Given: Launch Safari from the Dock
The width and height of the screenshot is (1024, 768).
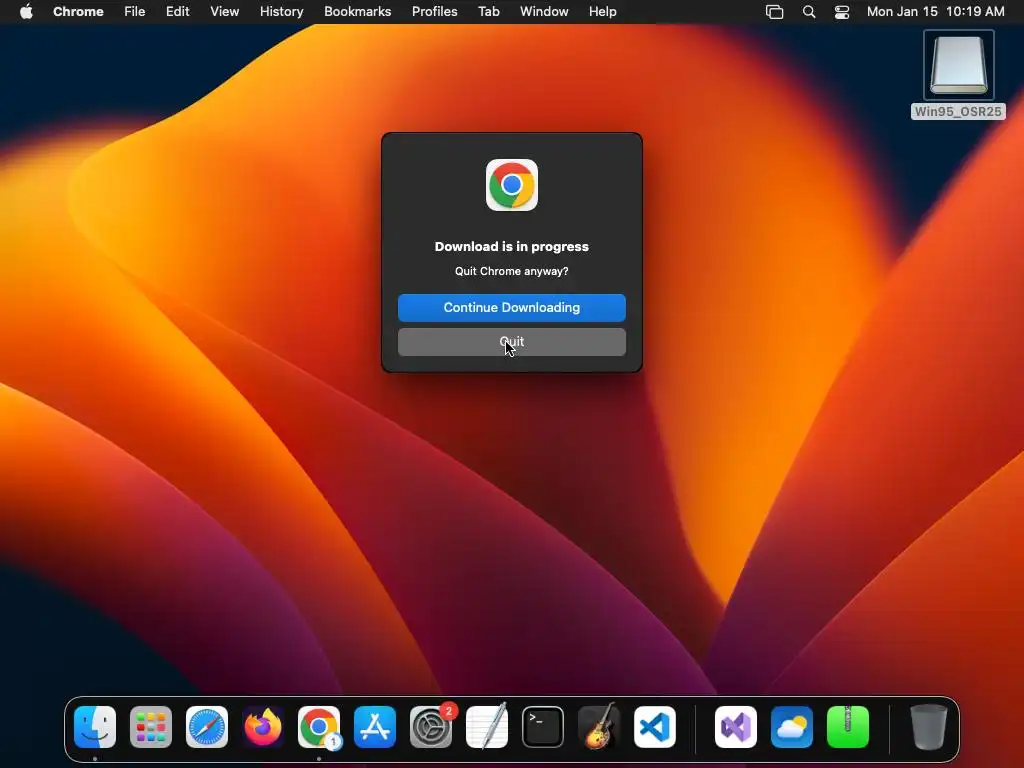Looking at the screenshot, I should (207, 727).
